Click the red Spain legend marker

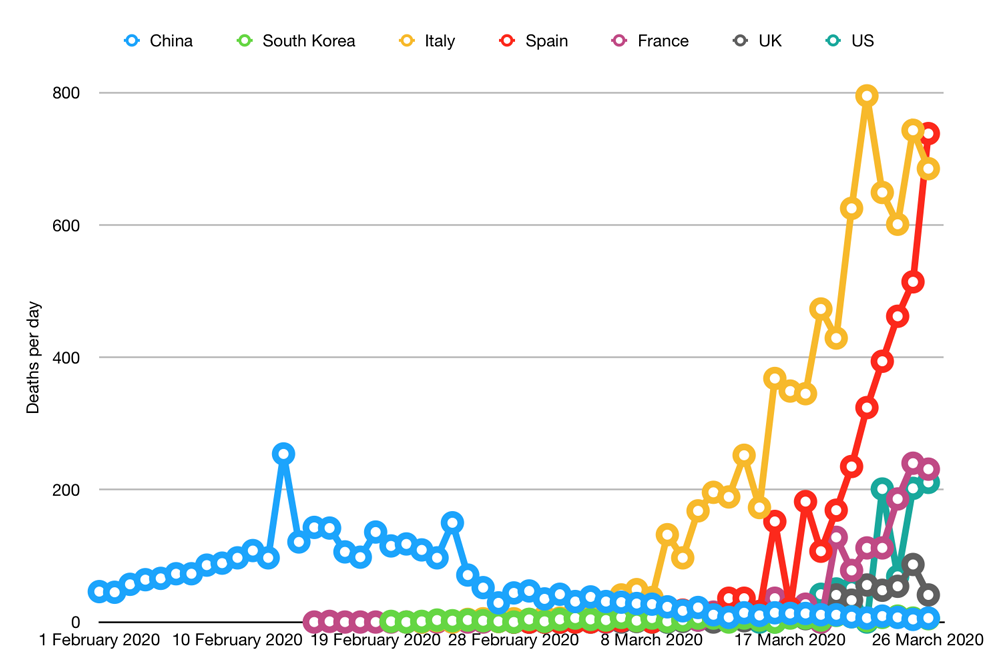tap(507, 41)
